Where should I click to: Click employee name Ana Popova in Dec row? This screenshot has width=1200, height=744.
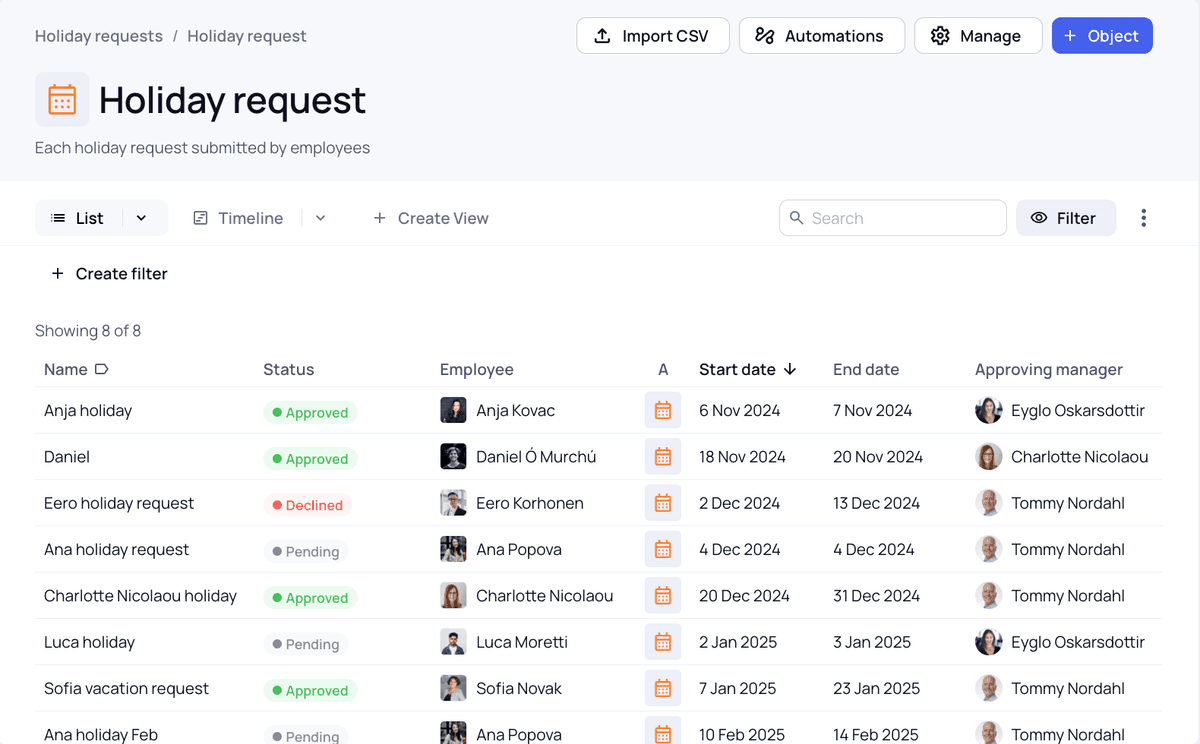519,549
